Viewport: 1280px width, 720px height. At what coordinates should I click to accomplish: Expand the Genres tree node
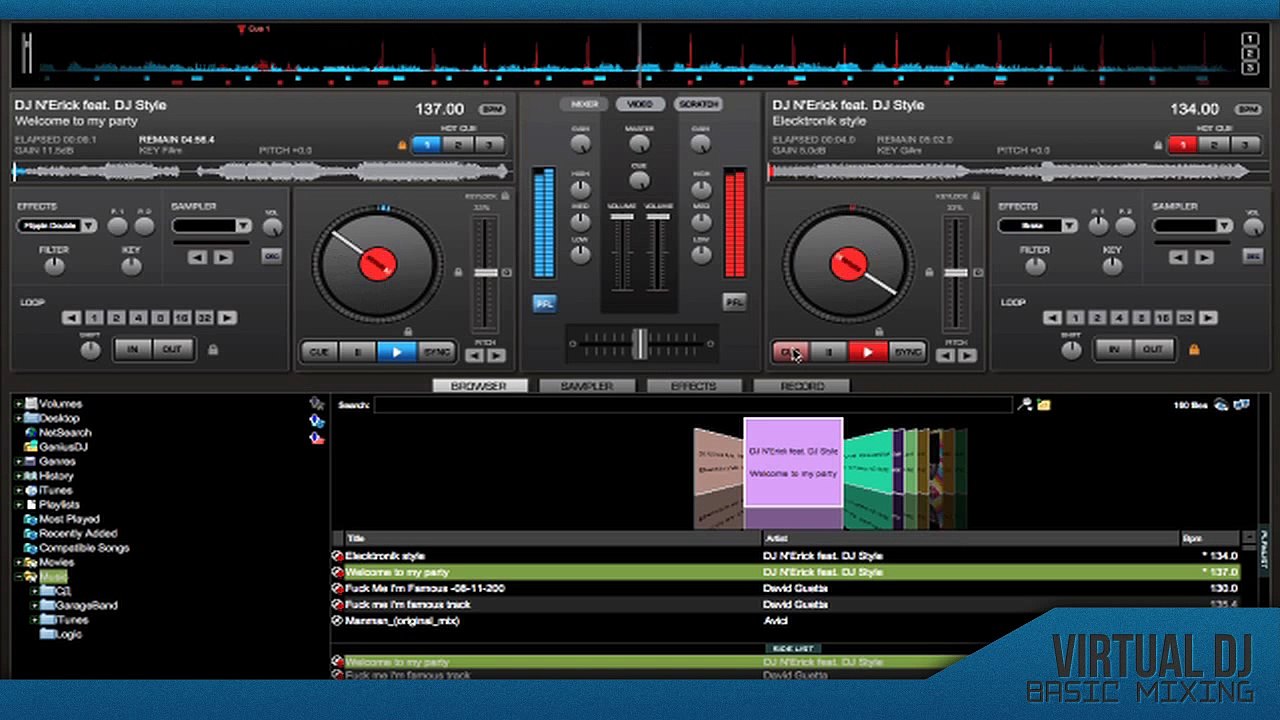19,462
